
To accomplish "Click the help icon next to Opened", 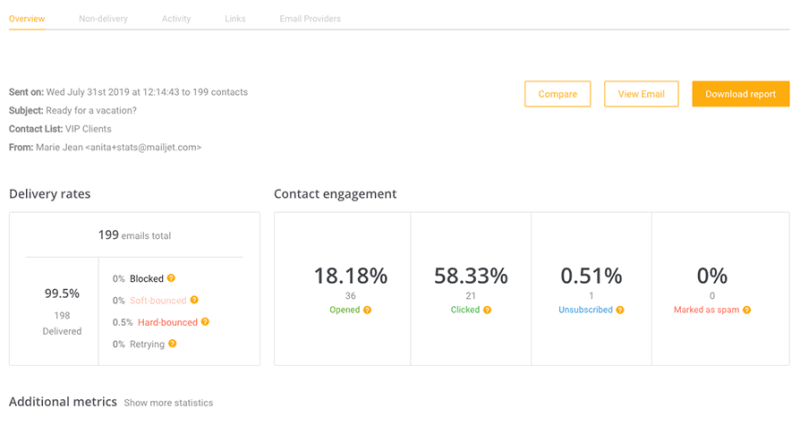I will click(x=367, y=310).
